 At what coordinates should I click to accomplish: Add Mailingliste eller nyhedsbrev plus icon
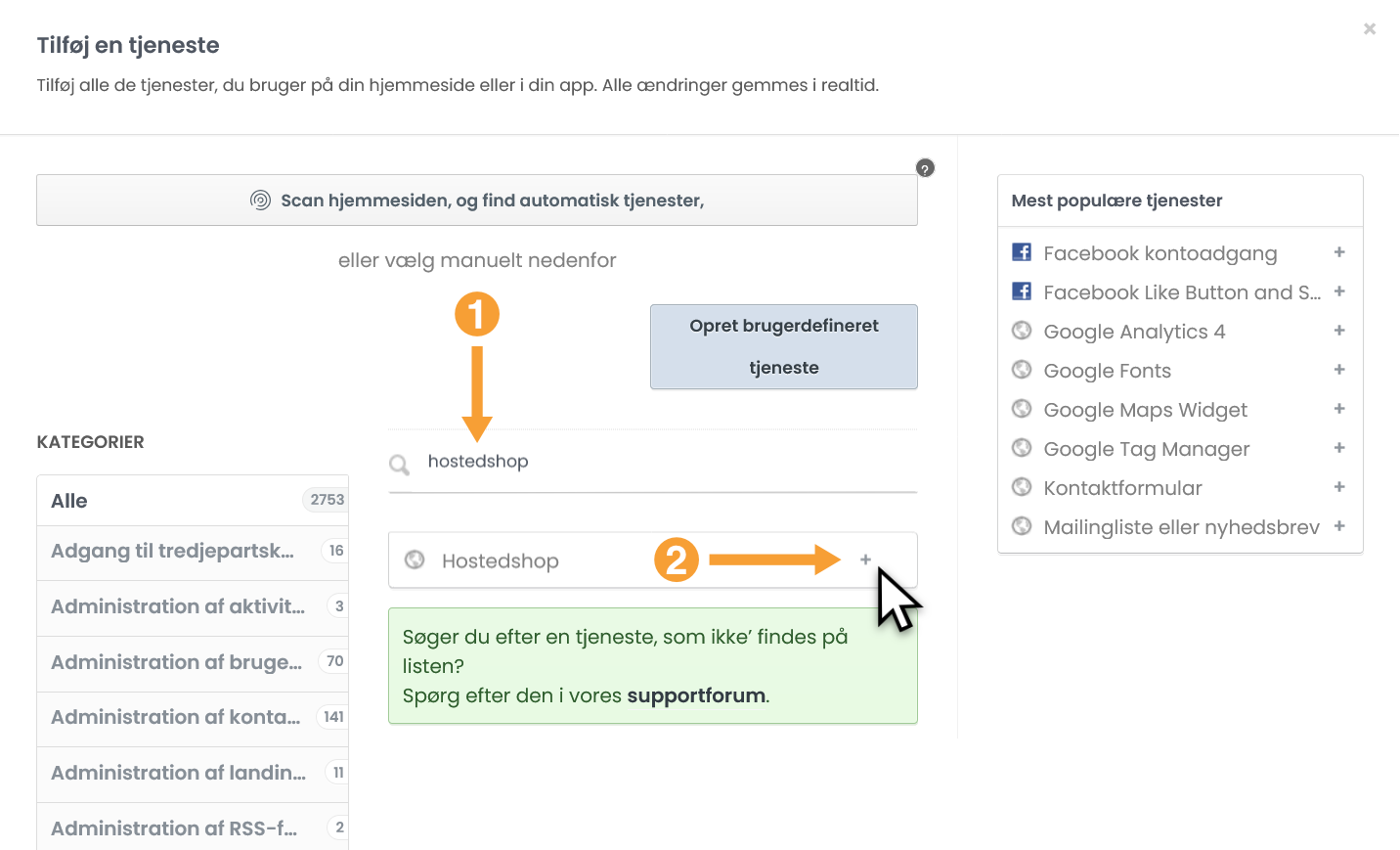coord(1339,526)
